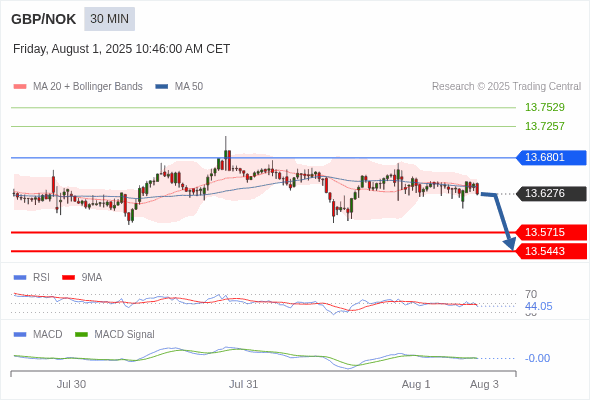Image resolution: width=590 pixels, height=400 pixels.
Task: Click the MA 50 legend label
Action: click(189, 87)
